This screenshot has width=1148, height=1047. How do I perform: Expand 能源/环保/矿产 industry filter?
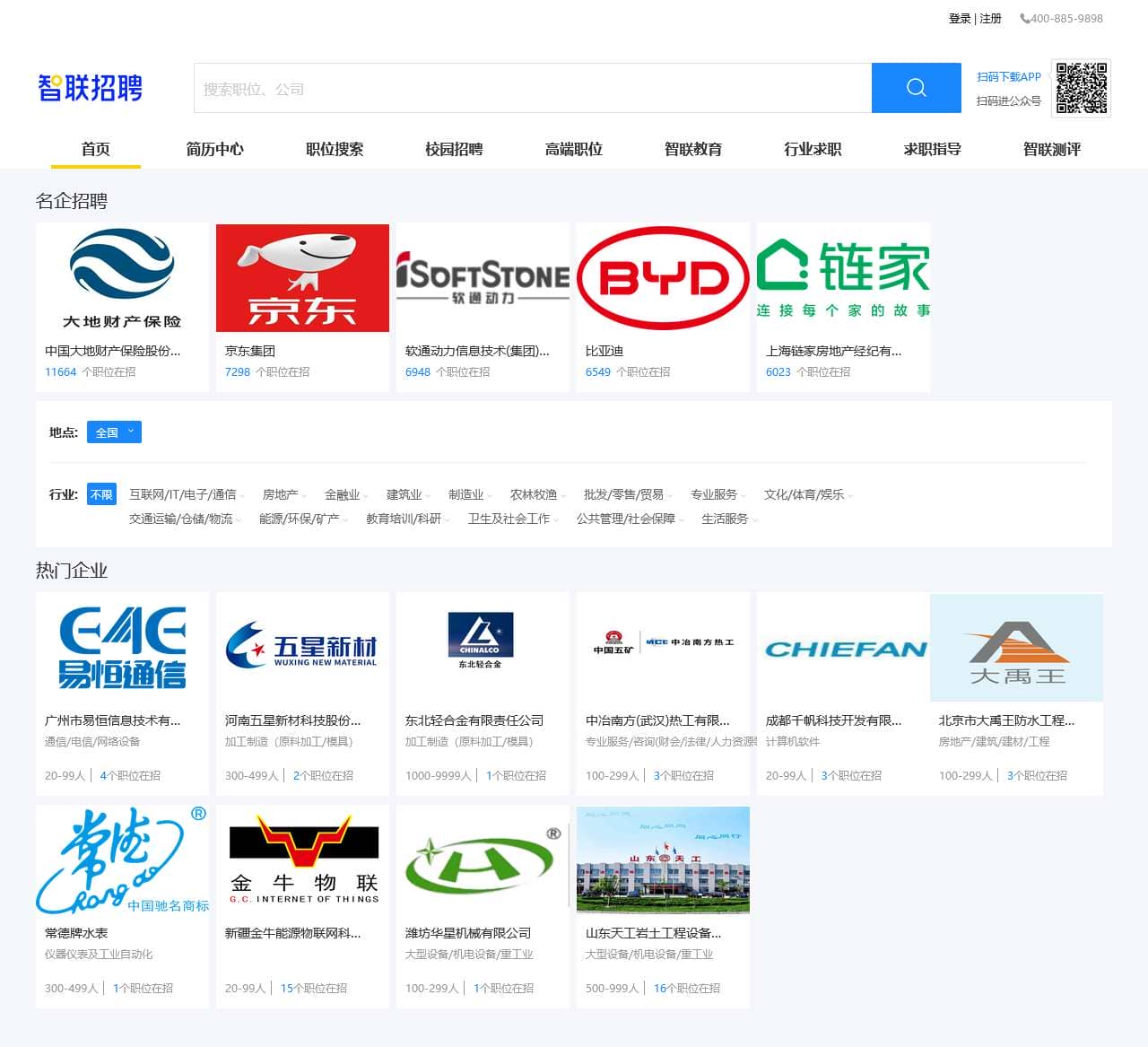pos(302,519)
